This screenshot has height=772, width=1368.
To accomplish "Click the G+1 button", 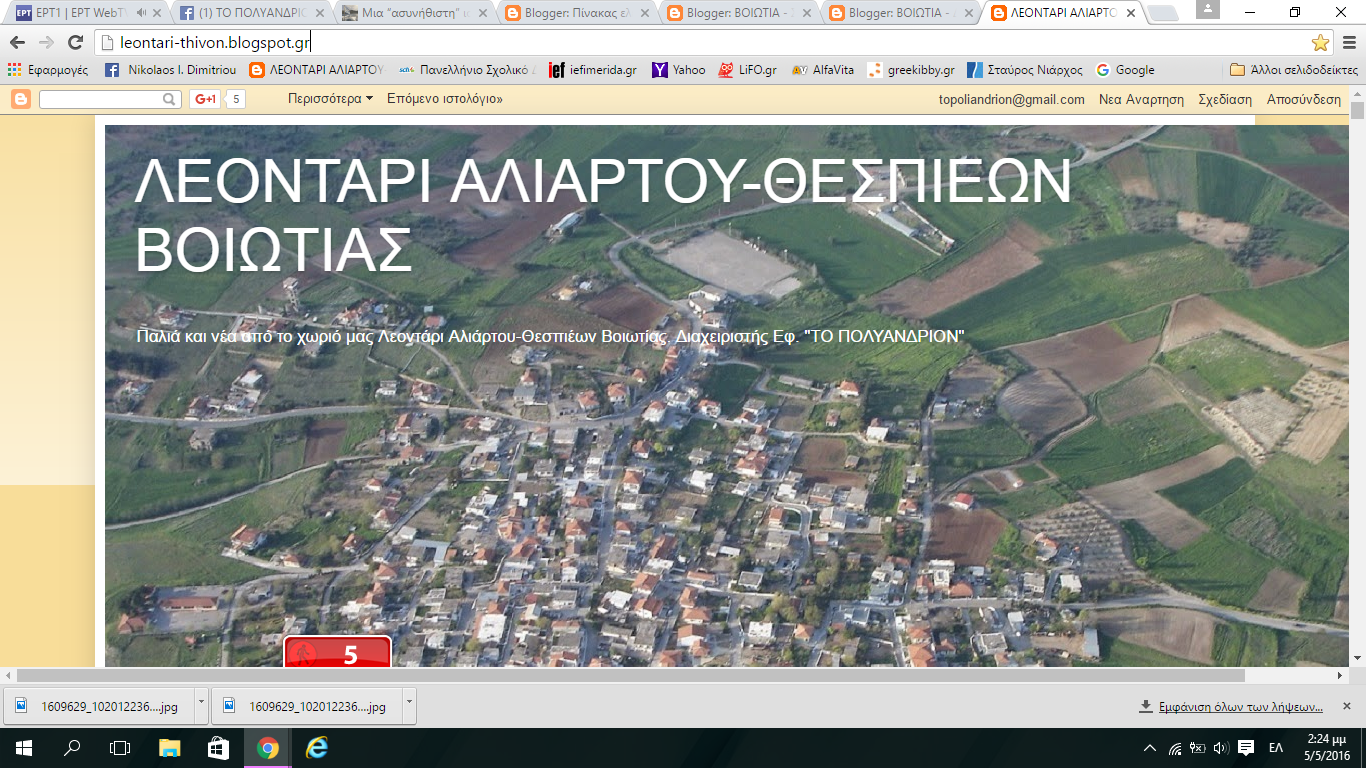I will click(206, 99).
